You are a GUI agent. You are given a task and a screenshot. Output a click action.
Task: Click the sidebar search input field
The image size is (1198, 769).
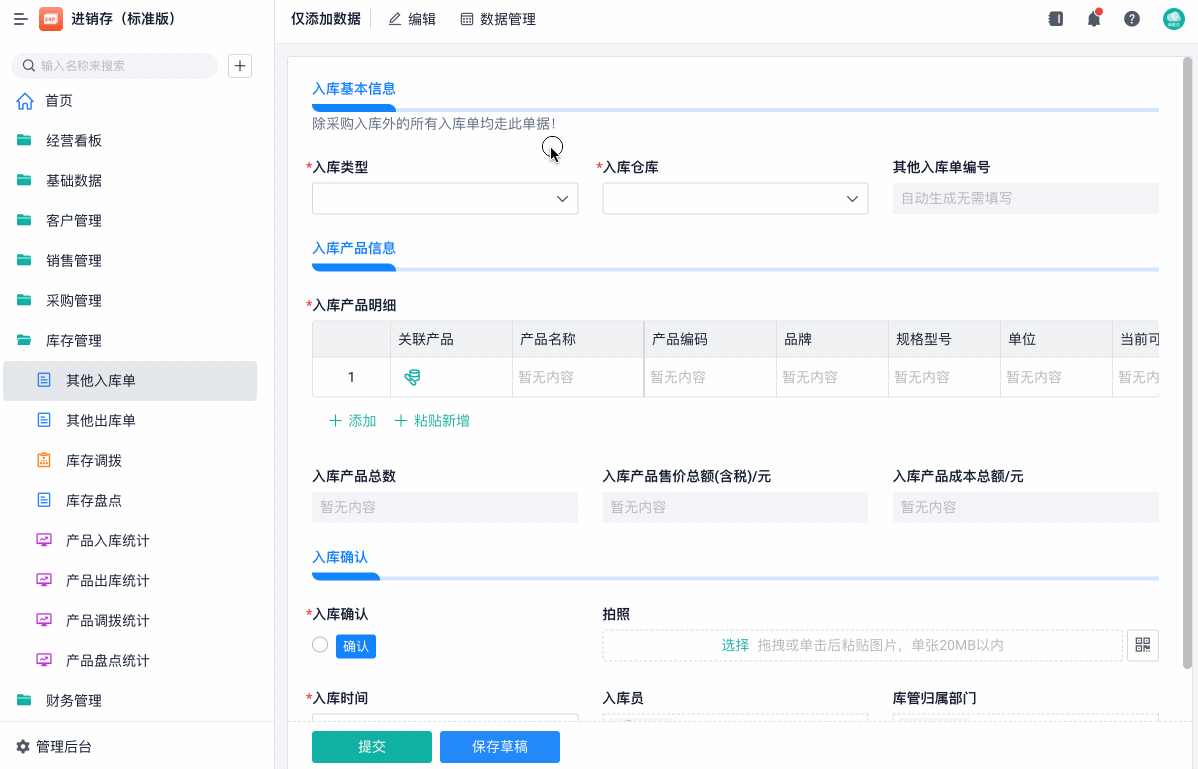click(120, 66)
